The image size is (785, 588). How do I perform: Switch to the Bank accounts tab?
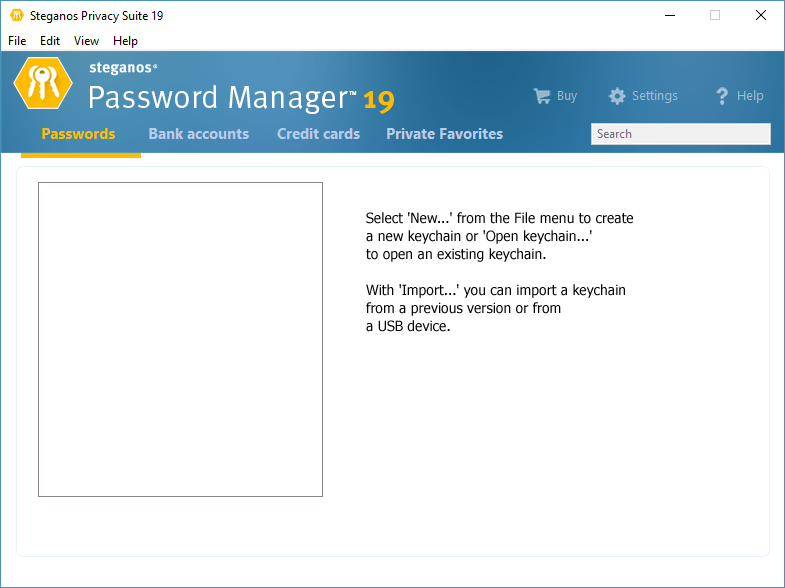pos(198,134)
